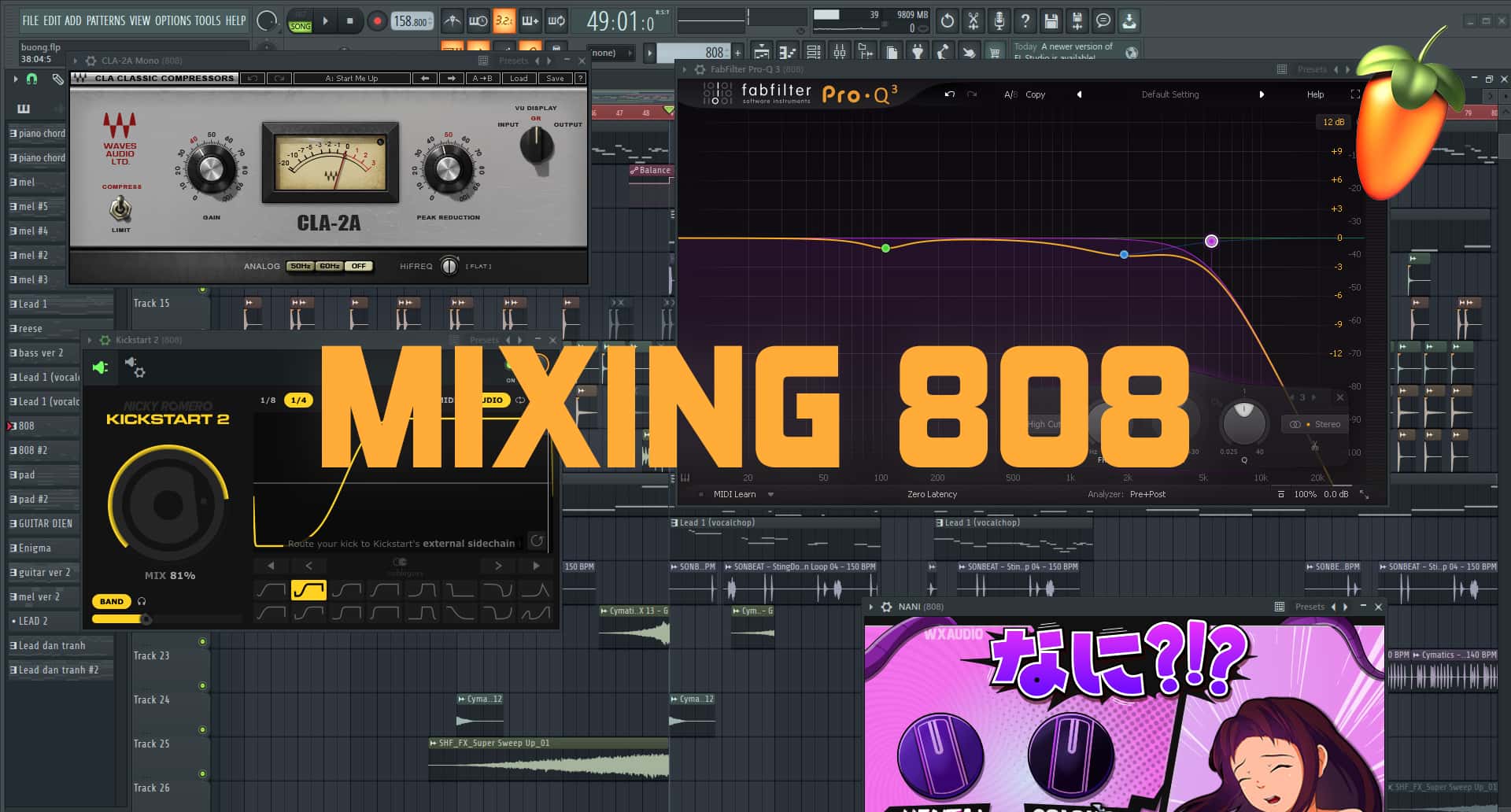
Task: Open the Kickstart 2 speaker settings gear icon
Action: 135,367
